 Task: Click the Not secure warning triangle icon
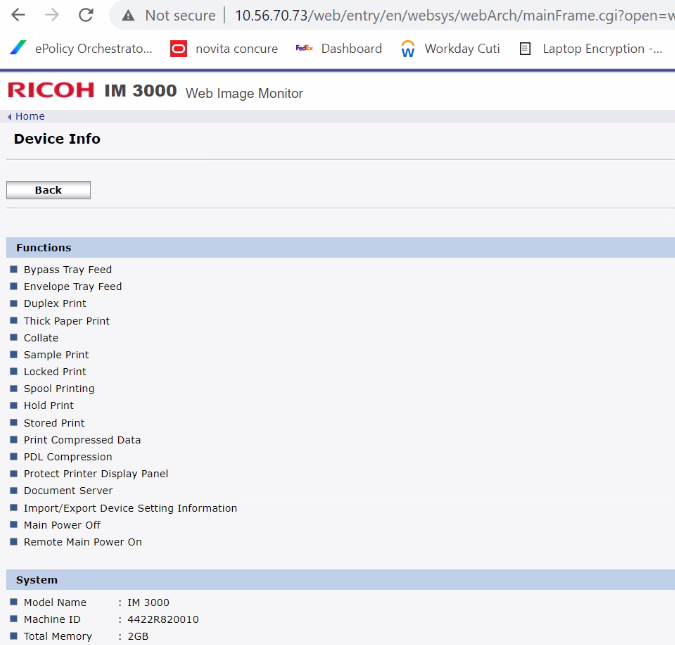(x=128, y=16)
